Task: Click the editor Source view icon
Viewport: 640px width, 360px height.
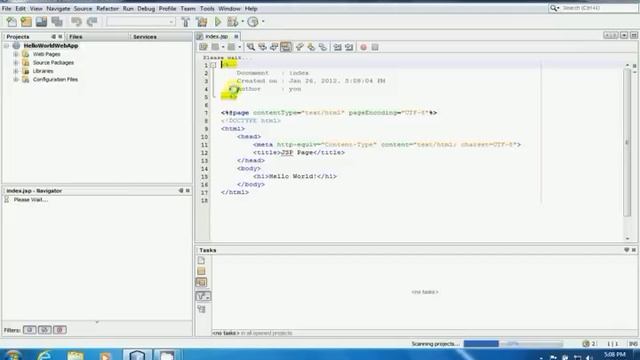Action: click(203, 47)
